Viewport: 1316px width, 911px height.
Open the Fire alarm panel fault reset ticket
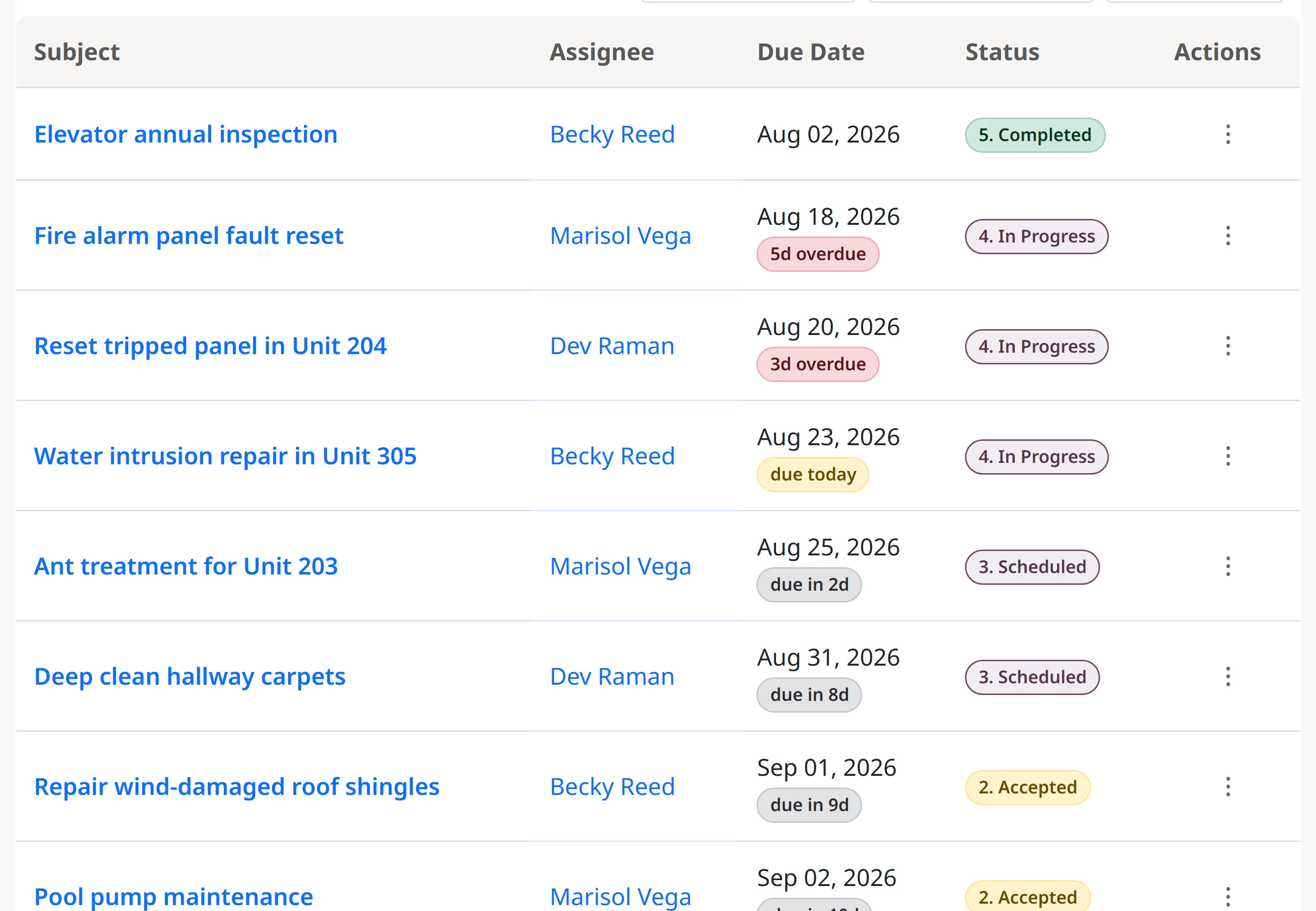tap(189, 236)
